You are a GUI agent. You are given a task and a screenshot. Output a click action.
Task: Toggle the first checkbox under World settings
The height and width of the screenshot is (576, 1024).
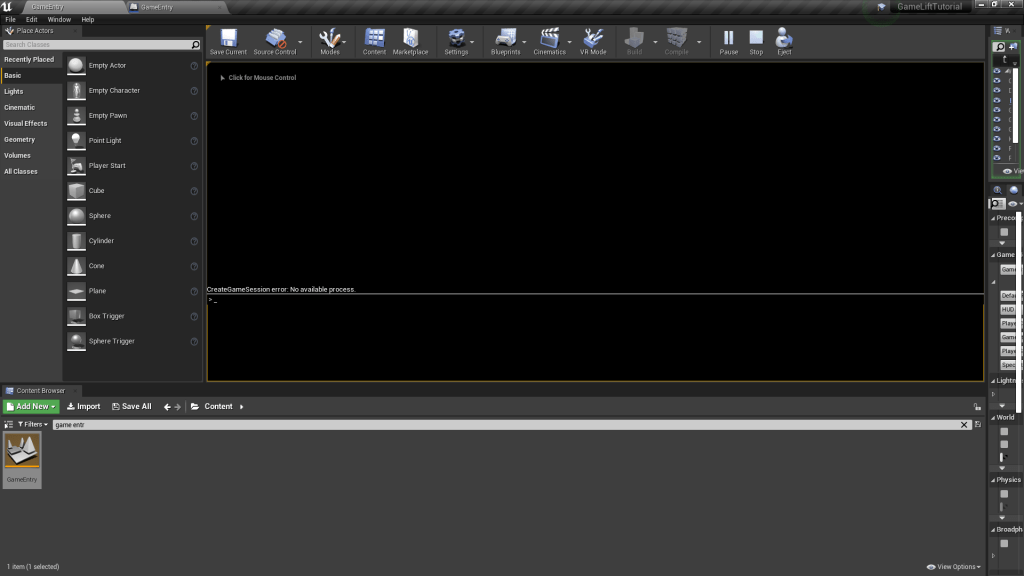[1004, 432]
